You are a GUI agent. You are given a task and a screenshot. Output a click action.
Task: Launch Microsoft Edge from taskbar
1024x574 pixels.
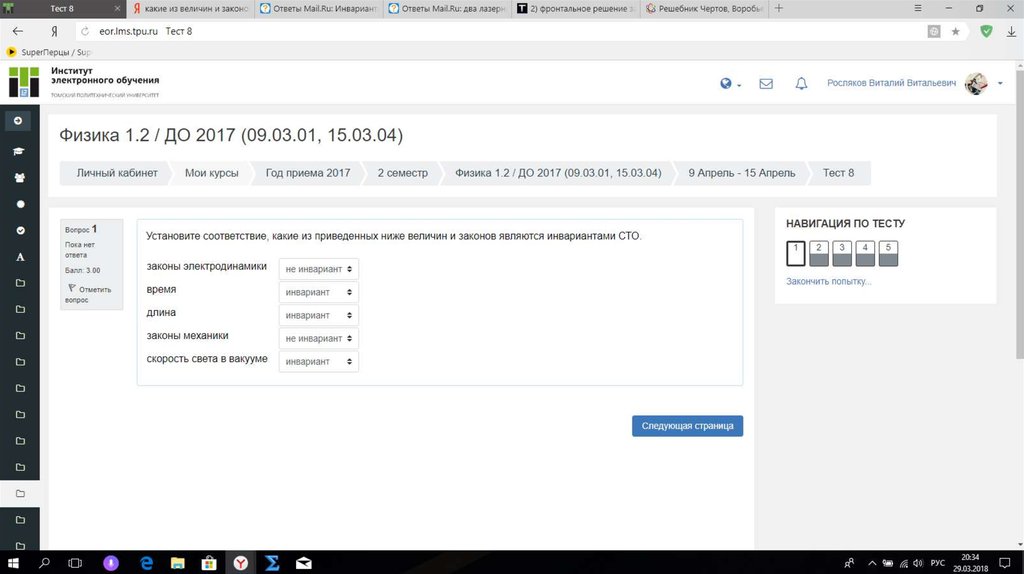(x=146, y=563)
